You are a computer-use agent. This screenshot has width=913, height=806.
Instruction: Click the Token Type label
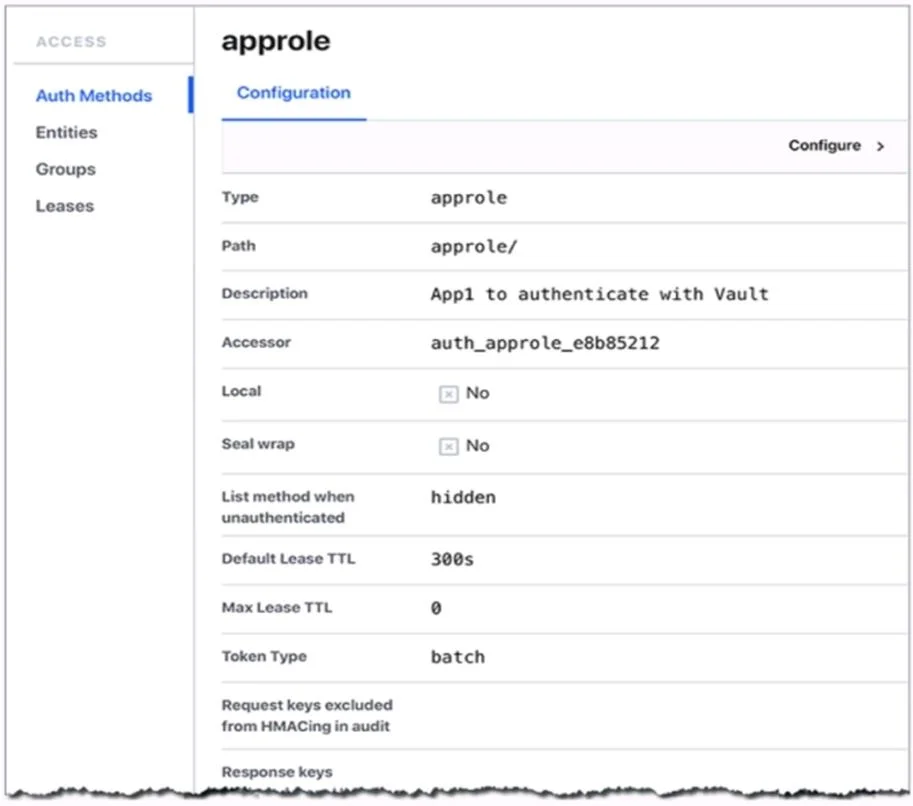(264, 656)
